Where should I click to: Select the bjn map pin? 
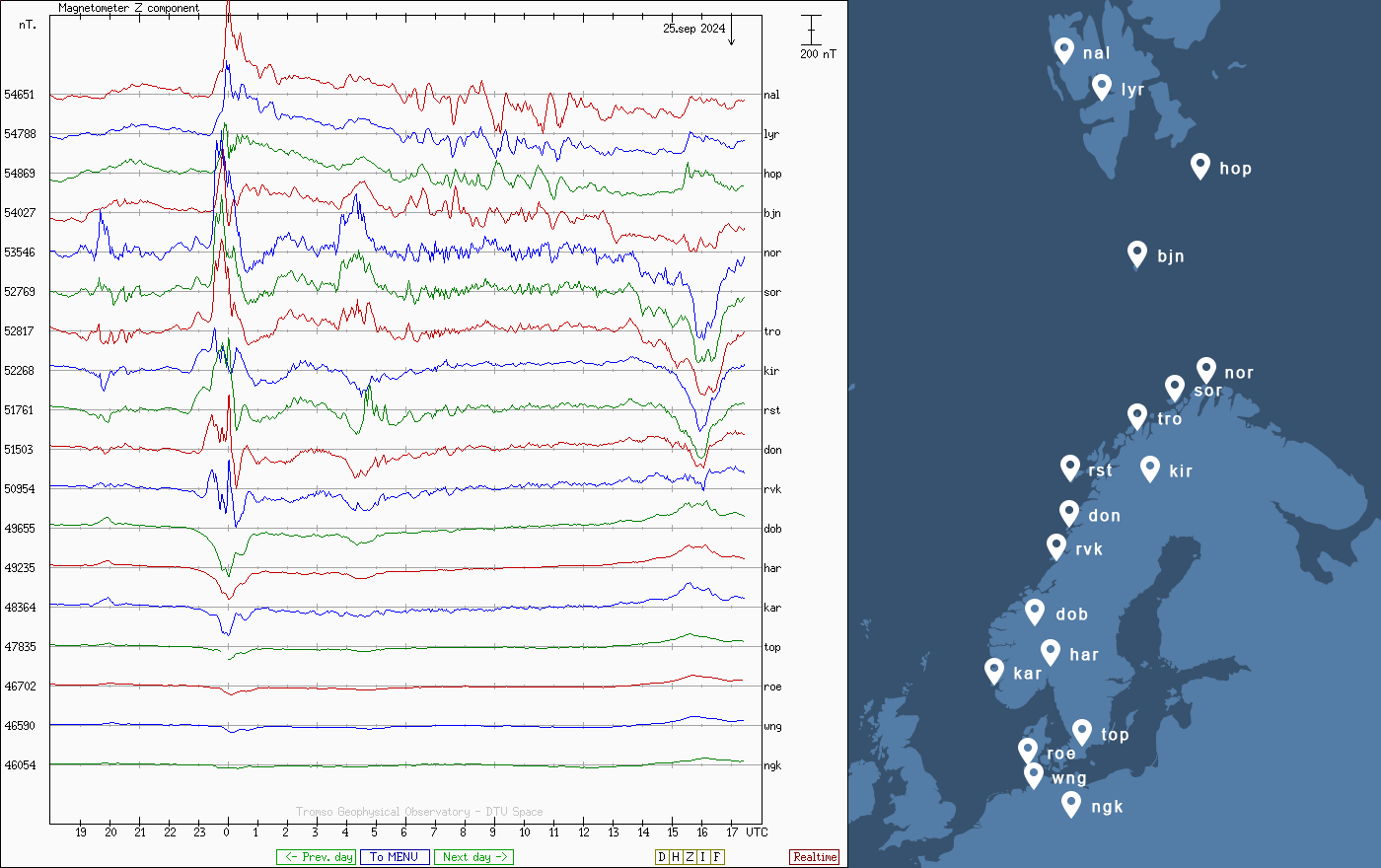(1137, 253)
